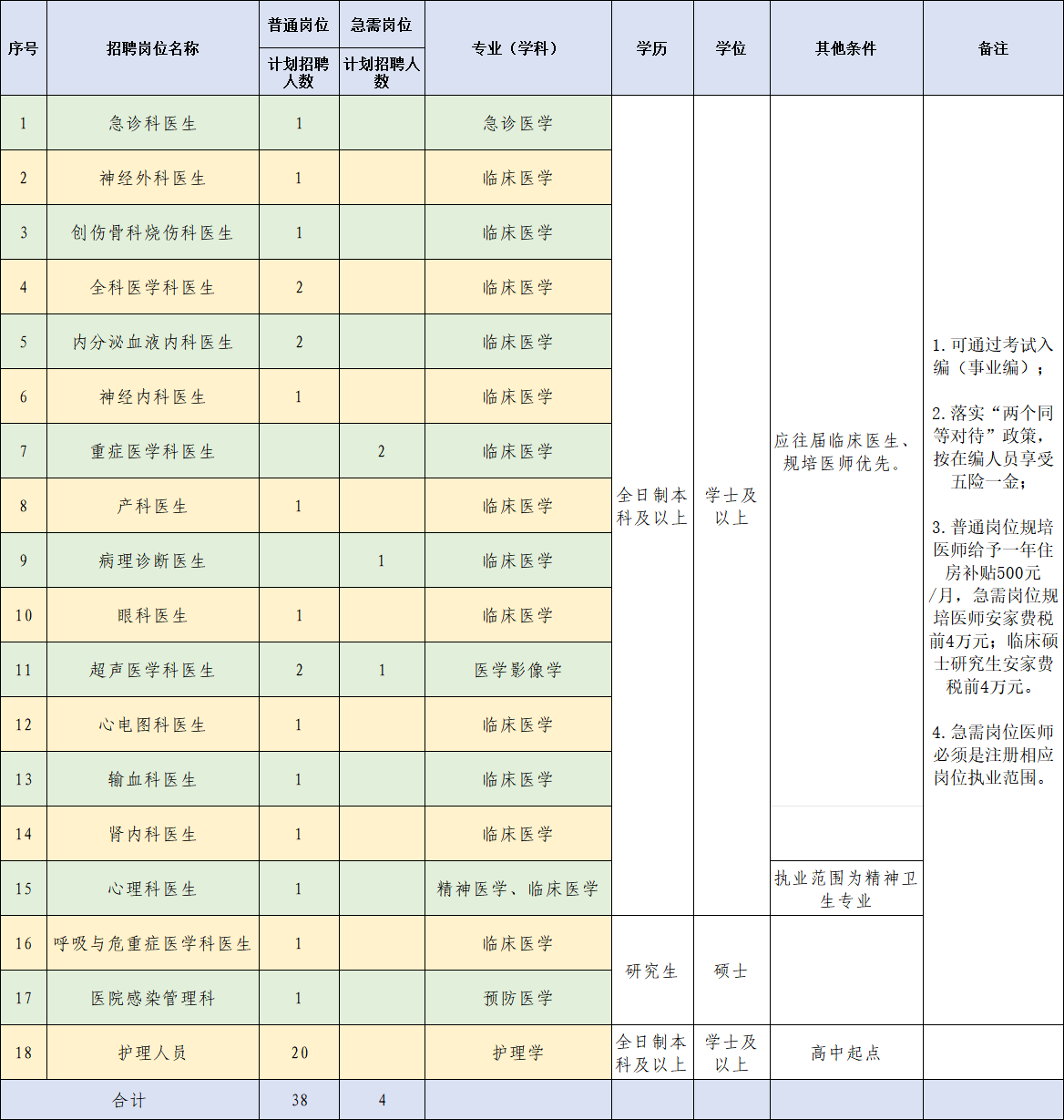Select the 20 count for 护理人员
The width and height of the screenshot is (1064, 1120).
[x=299, y=1053]
